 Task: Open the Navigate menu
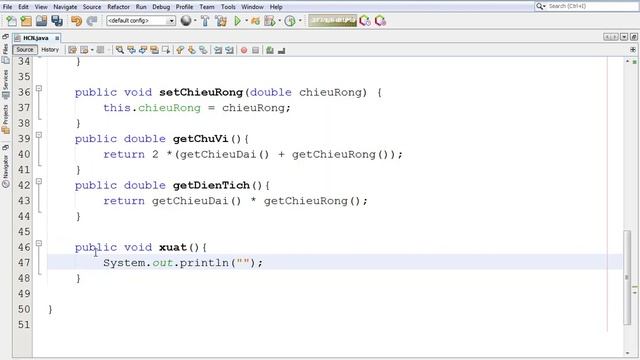pyautogui.click(x=65, y=7)
